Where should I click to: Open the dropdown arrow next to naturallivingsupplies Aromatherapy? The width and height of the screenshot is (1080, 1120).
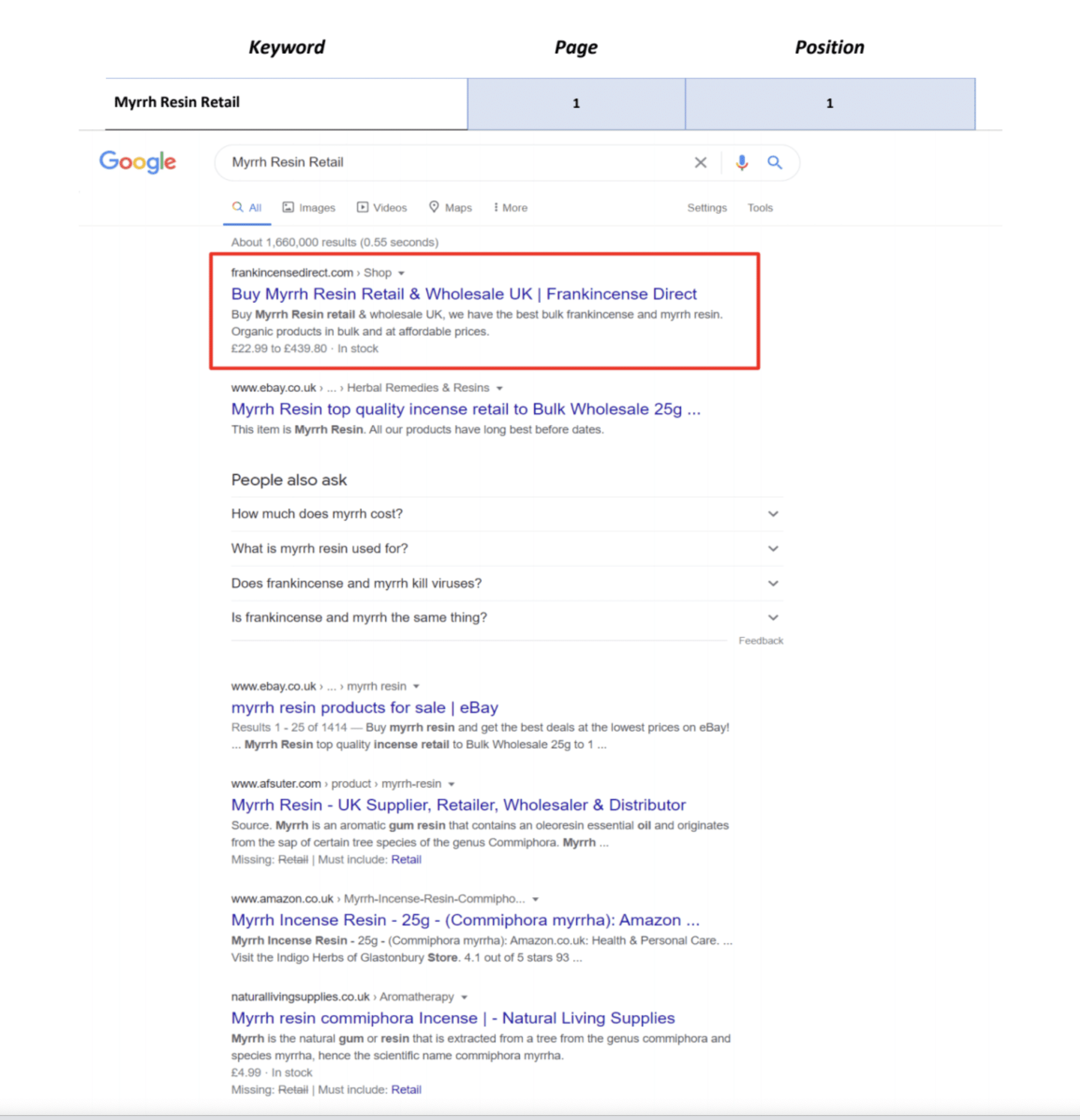coord(464,997)
